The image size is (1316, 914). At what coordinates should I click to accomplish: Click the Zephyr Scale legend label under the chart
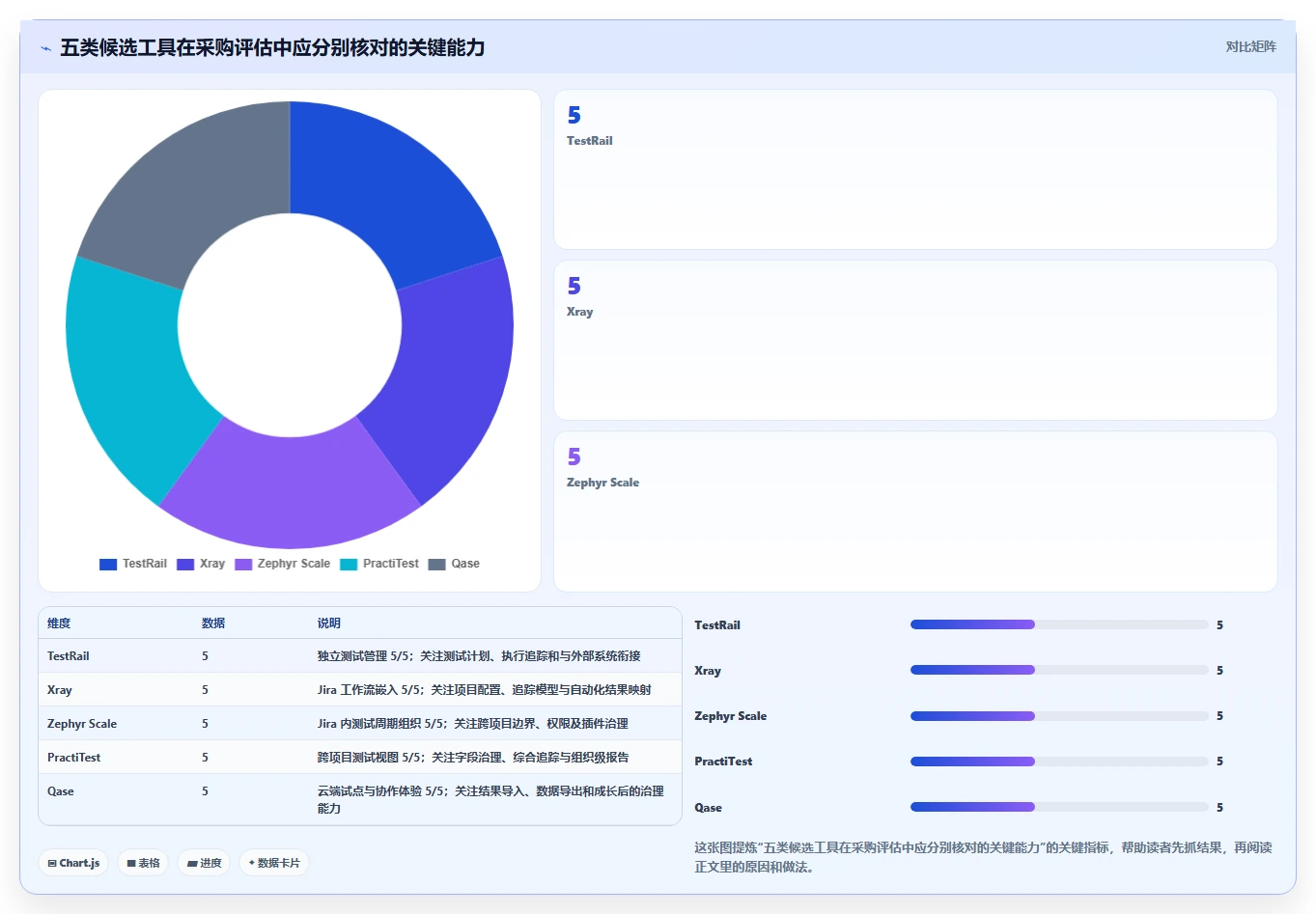pyautogui.click(x=294, y=564)
